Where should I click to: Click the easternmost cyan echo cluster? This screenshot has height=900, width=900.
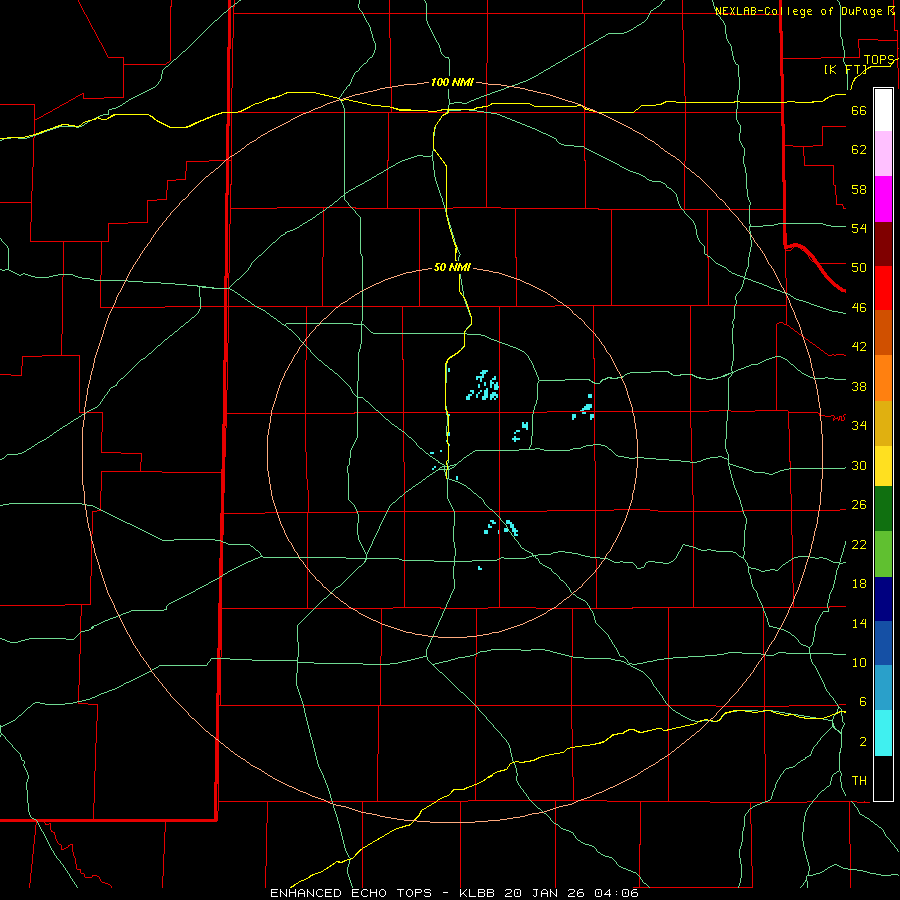point(584,408)
